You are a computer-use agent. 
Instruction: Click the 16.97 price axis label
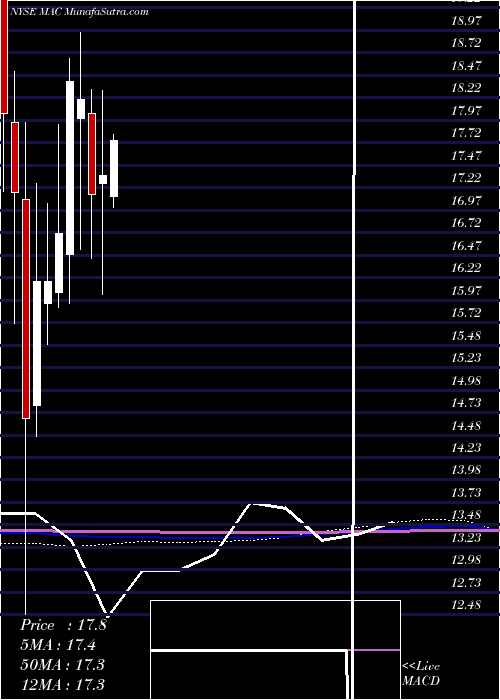tap(466, 200)
